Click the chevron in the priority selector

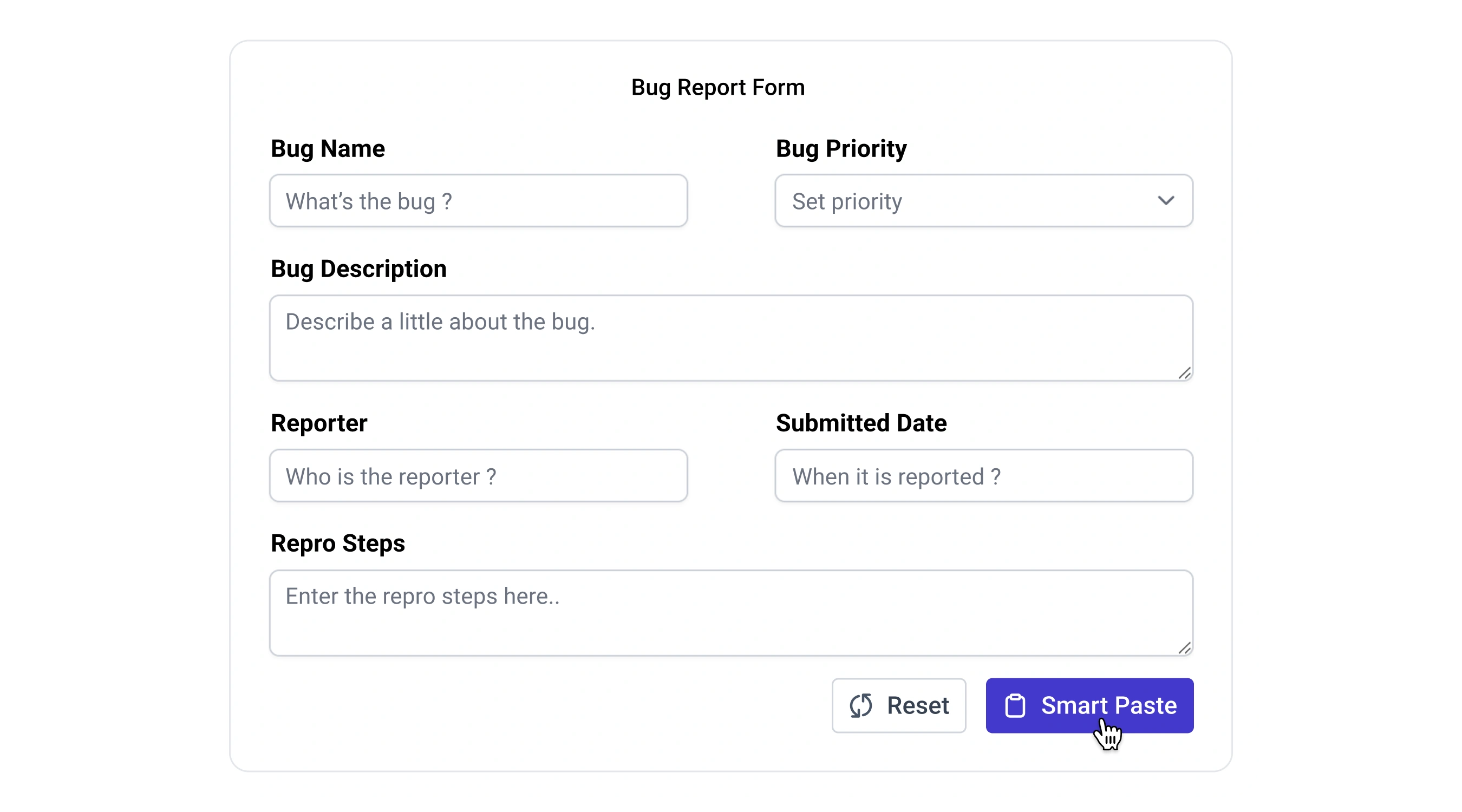click(1167, 201)
